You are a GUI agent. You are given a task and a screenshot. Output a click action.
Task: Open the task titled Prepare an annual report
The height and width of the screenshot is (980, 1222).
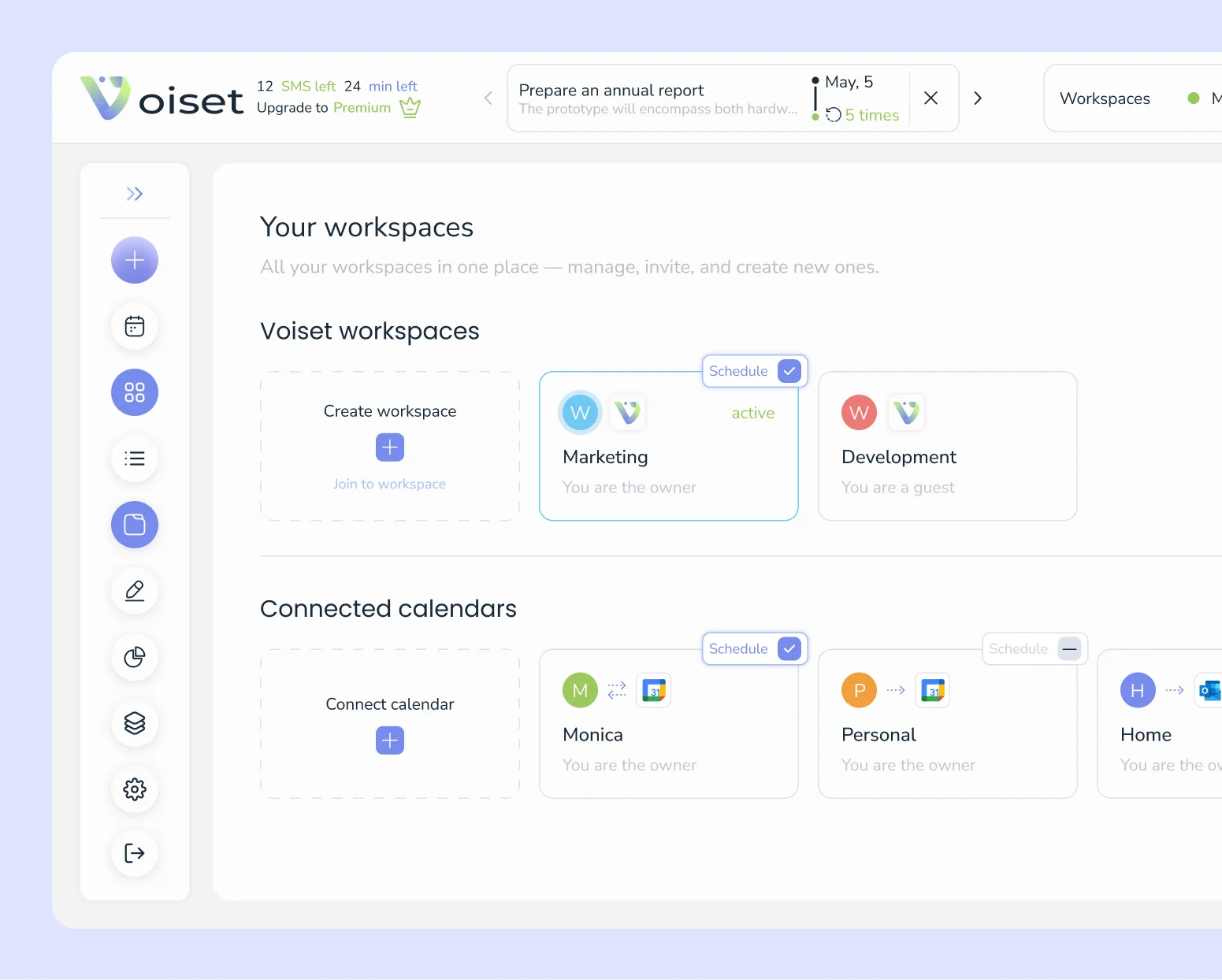coord(611,91)
